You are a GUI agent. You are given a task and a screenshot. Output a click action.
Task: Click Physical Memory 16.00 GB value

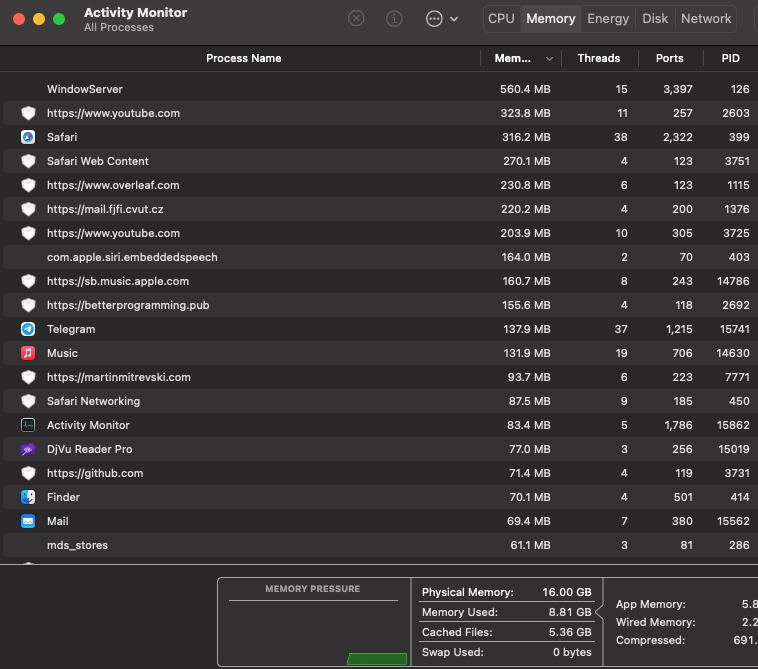pyautogui.click(x=567, y=592)
